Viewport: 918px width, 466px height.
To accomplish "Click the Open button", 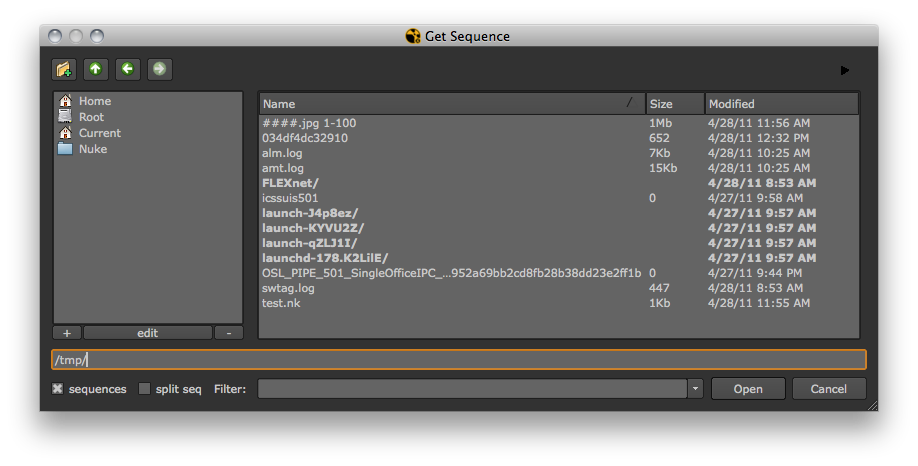I will pyautogui.click(x=748, y=389).
